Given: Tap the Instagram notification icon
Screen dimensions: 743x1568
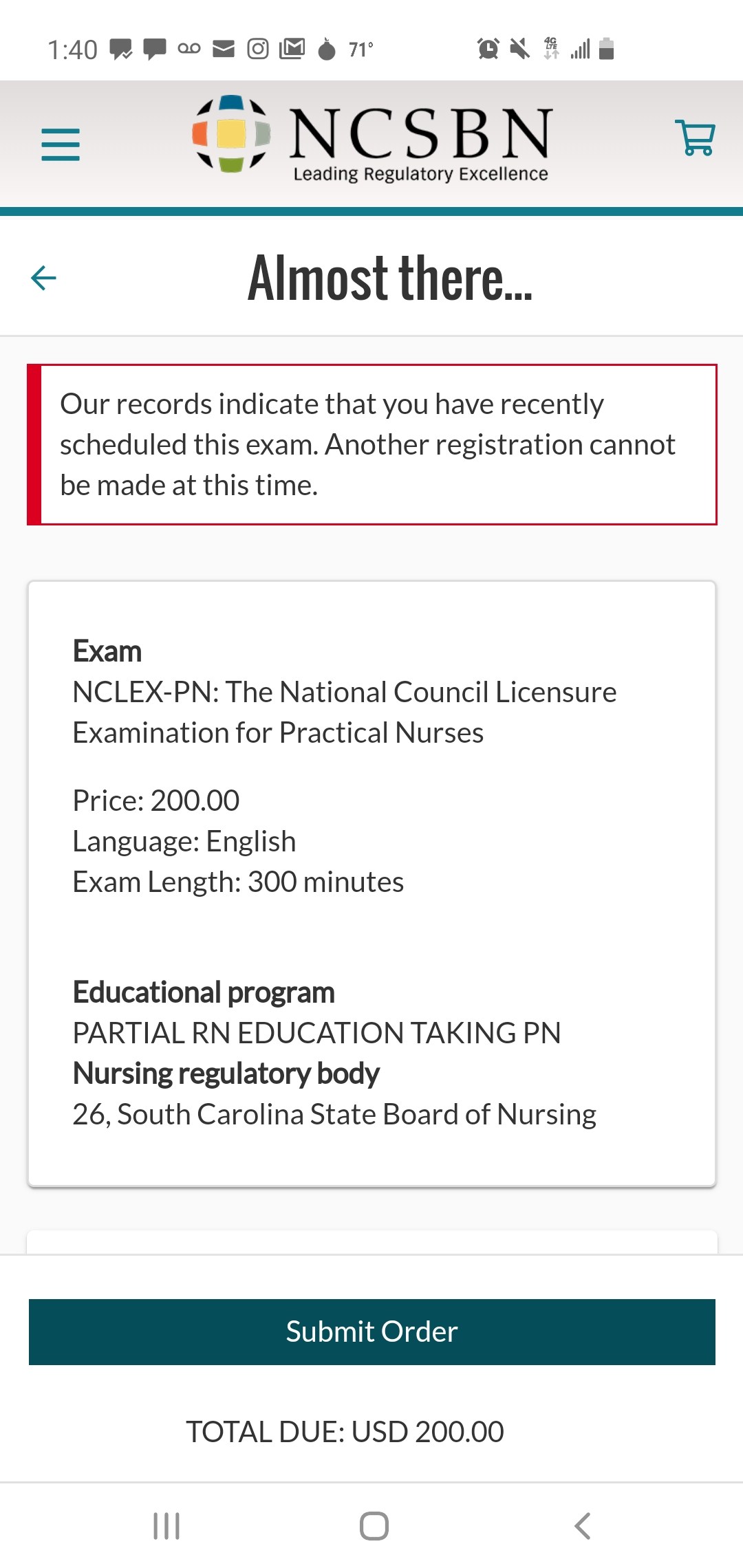Looking at the screenshot, I should coord(258,49).
